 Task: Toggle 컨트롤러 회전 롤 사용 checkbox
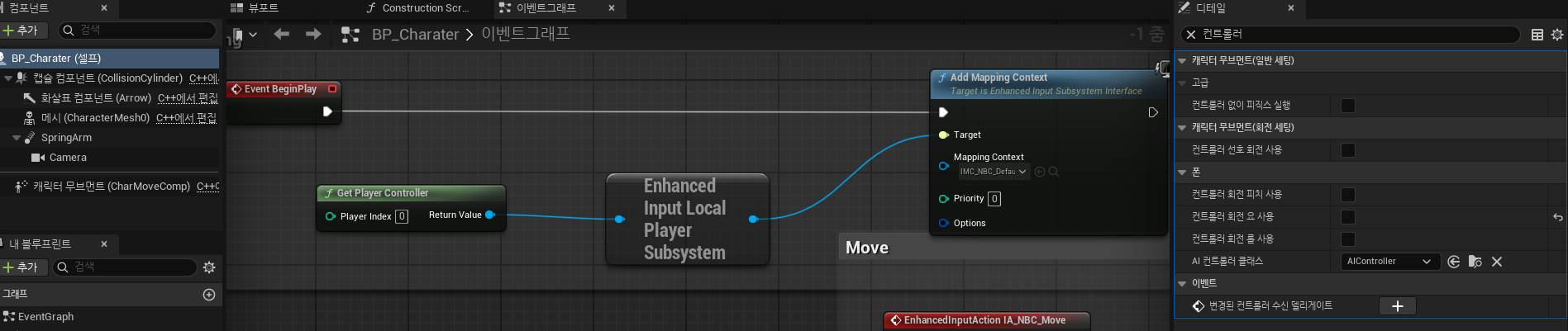1348,239
